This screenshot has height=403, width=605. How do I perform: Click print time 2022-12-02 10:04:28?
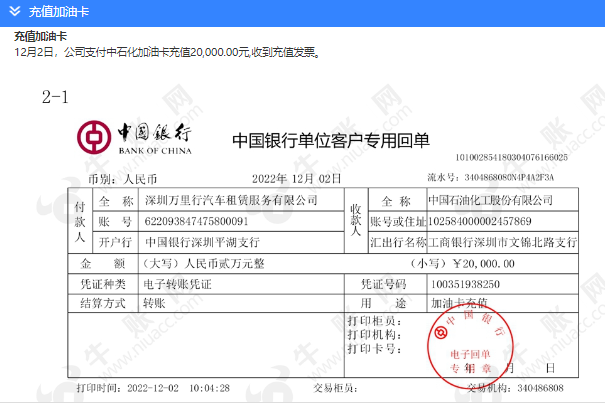[x=178, y=388]
